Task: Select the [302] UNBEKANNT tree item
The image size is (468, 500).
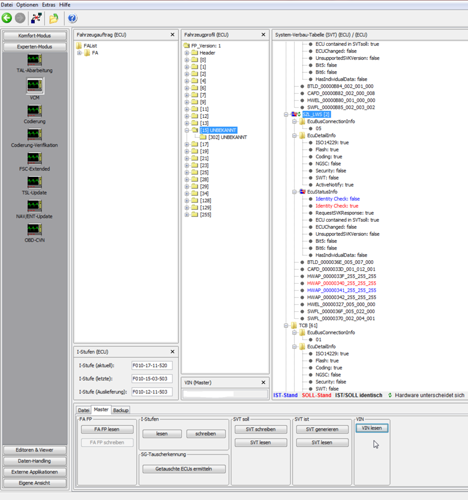Action: [x=227, y=137]
